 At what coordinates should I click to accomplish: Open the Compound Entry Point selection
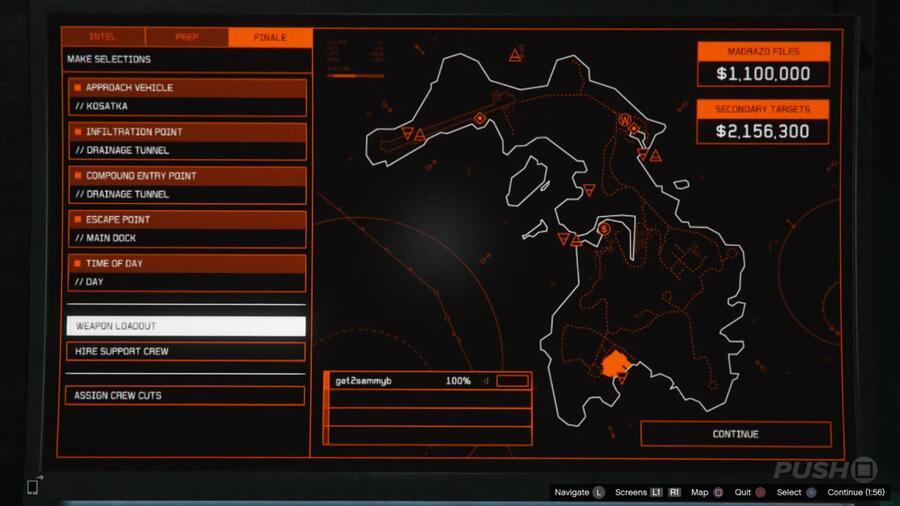(187, 185)
